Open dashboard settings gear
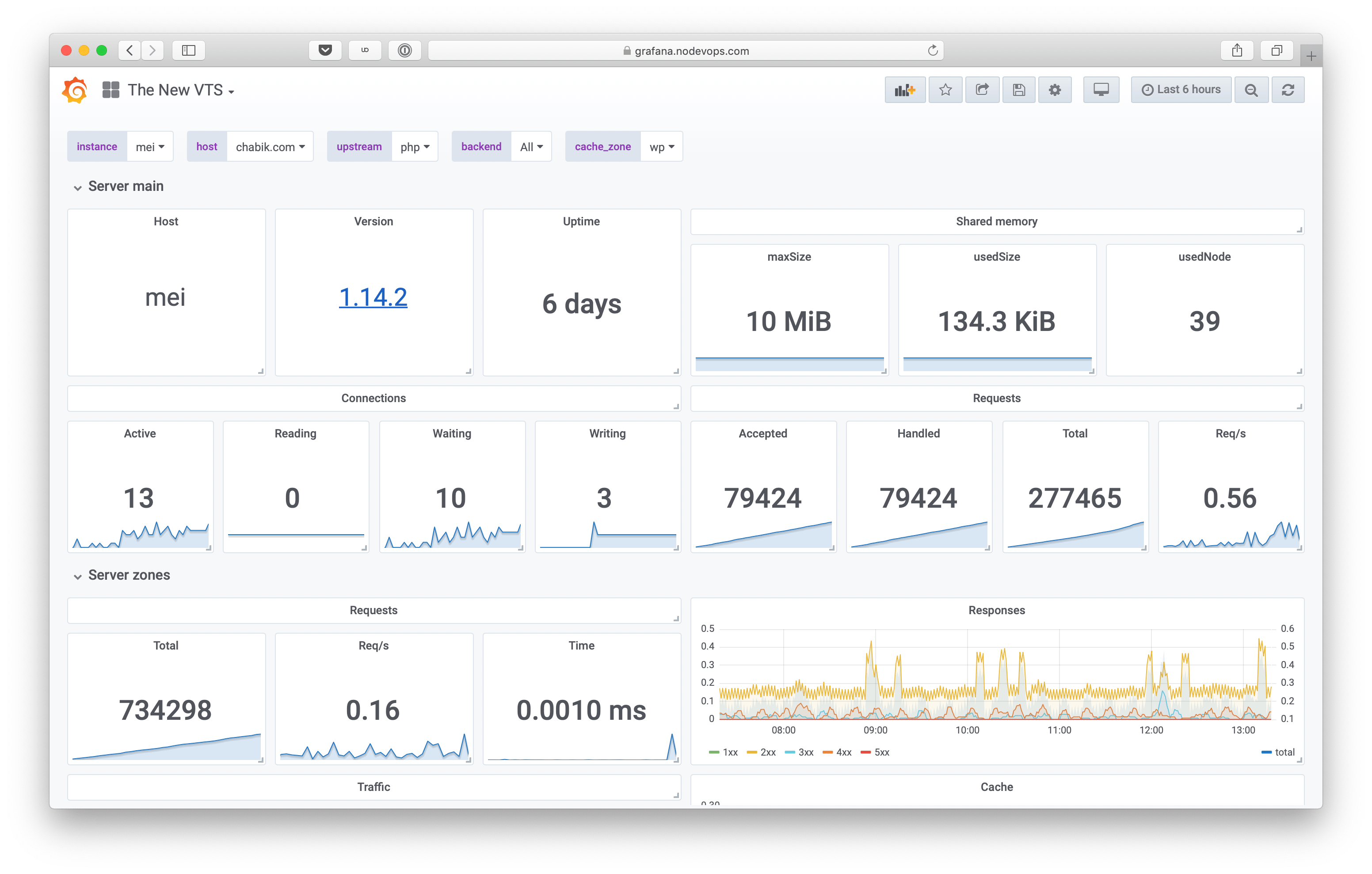Viewport: 1372px width, 874px height. [1055, 90]
